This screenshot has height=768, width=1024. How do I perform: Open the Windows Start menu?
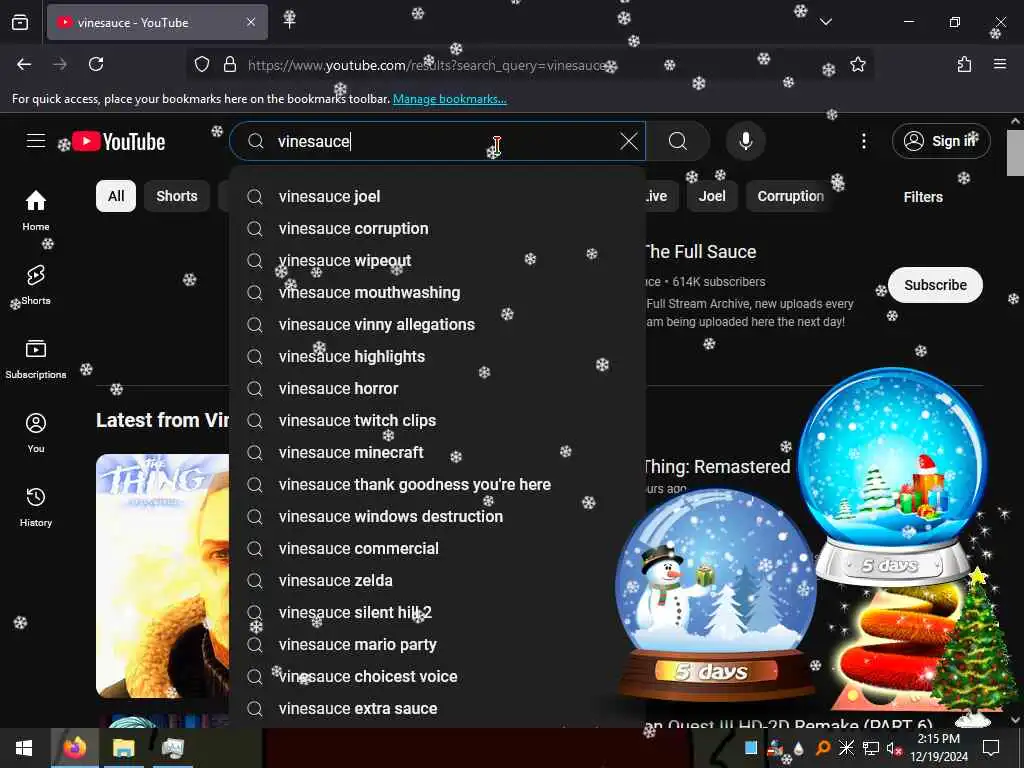(24, 748)
